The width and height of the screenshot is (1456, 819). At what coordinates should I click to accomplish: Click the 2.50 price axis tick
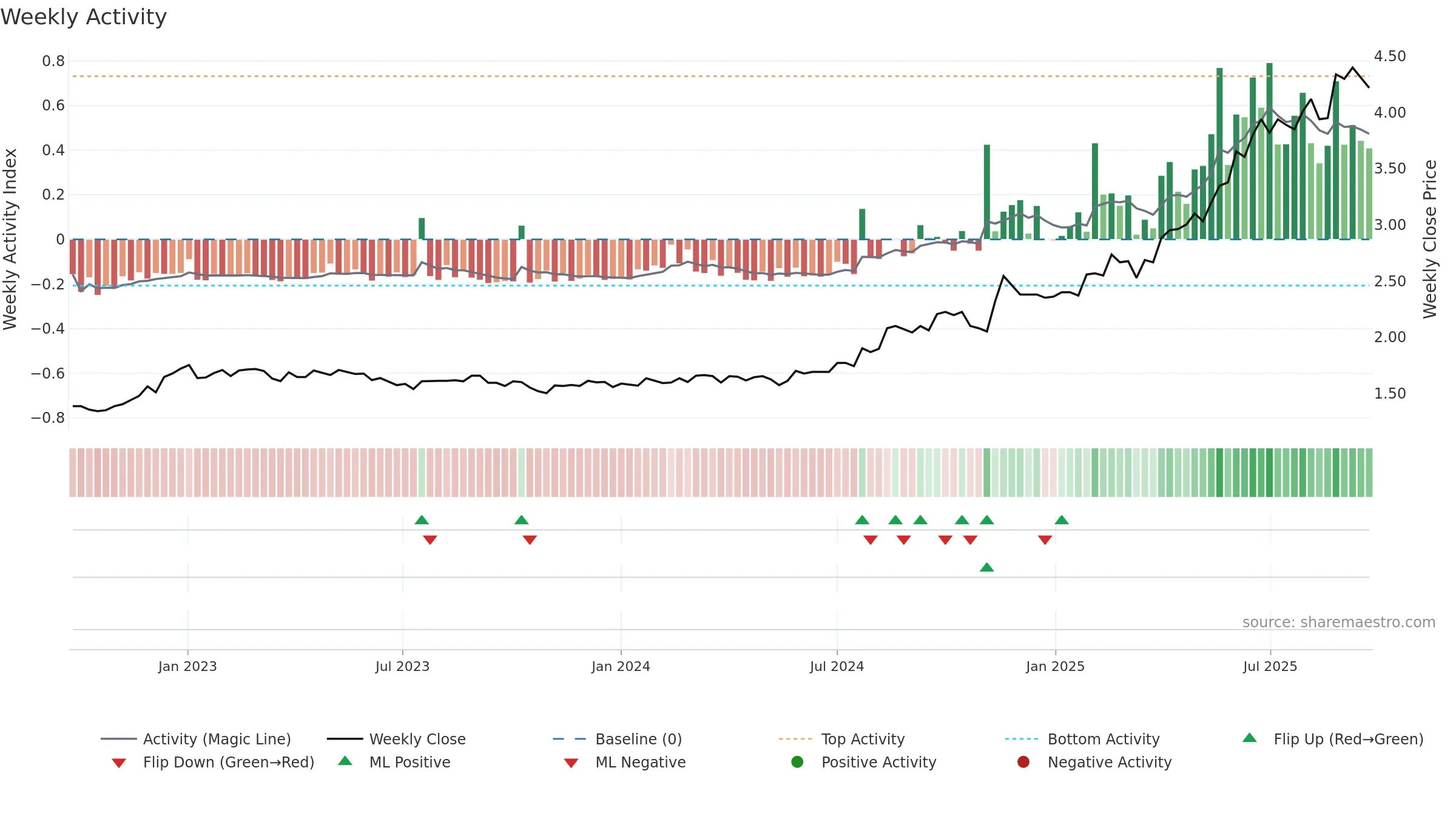[1390, 281]
